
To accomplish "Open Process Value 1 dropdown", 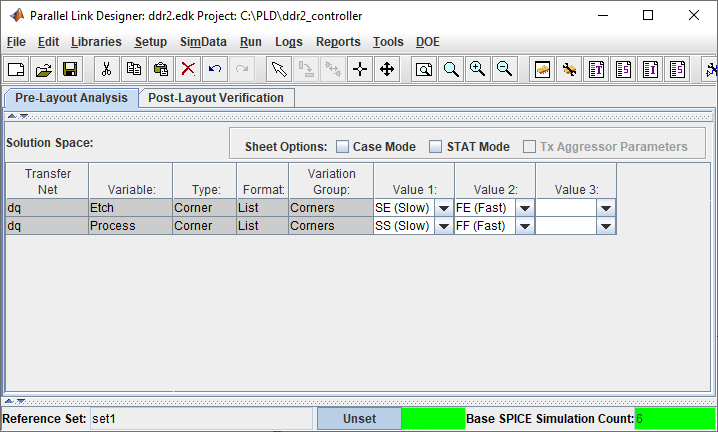I will pos(443,226).
